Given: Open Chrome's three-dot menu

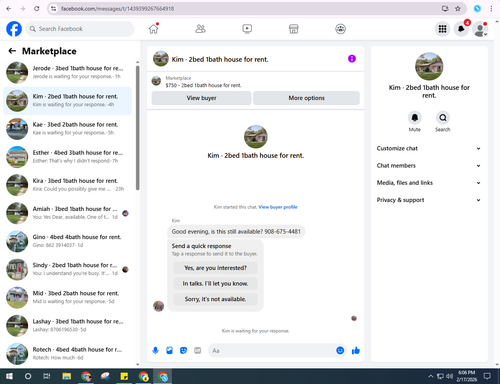Looking at the screenshot, I should (x=491, y=9).
